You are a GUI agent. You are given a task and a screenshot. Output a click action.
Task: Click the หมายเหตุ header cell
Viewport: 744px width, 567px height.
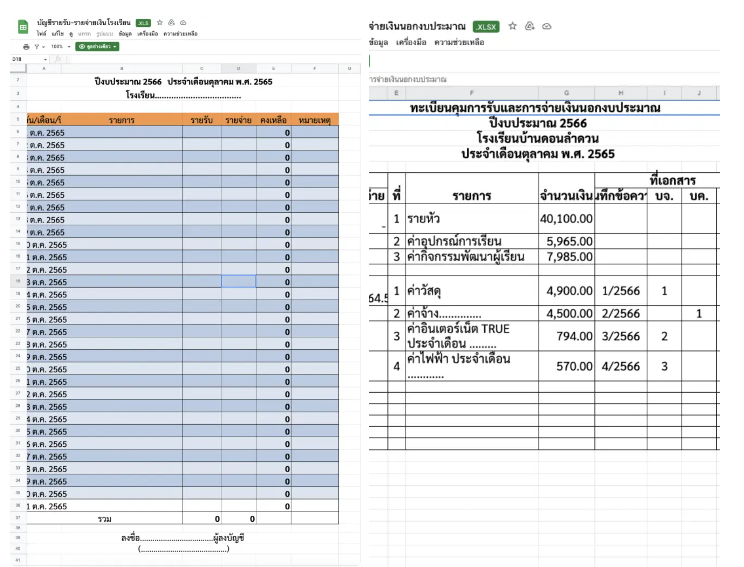pyautogui.click(x=315, y=120)
